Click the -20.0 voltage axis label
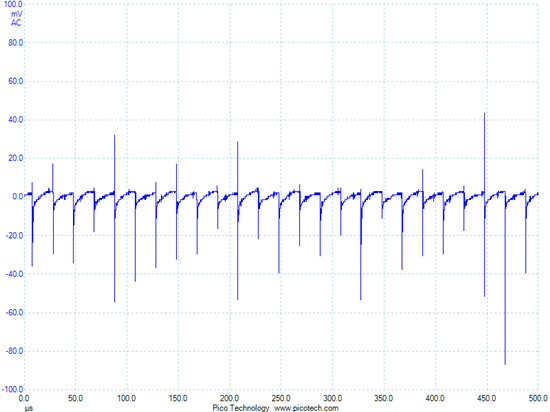The width and height of the screenshot is (550, 412). pos(14,236)
